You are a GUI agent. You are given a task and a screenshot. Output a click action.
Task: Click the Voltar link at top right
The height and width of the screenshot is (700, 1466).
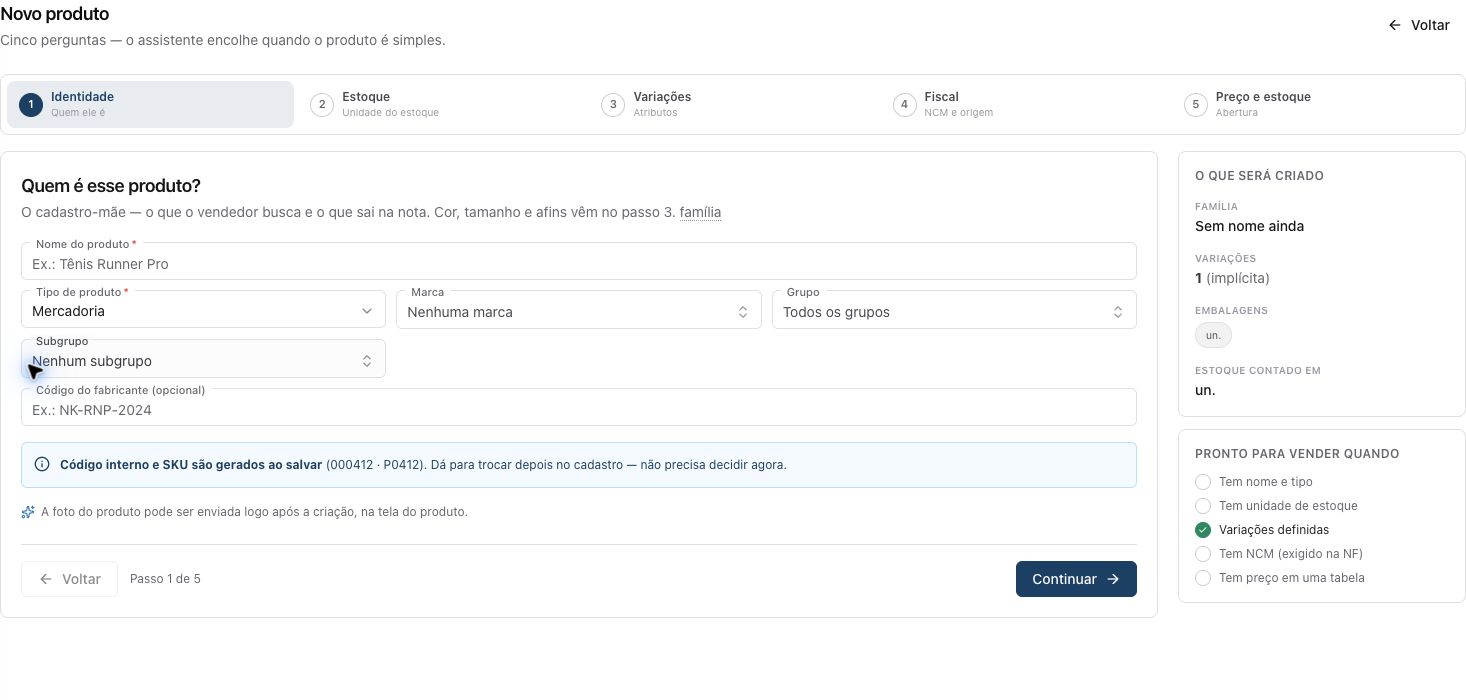click(1419, 25)
